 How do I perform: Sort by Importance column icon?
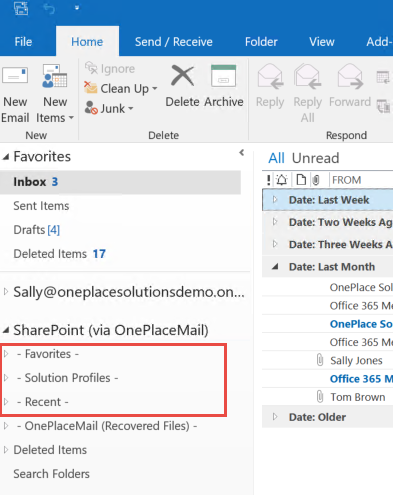tap(269, 180)
